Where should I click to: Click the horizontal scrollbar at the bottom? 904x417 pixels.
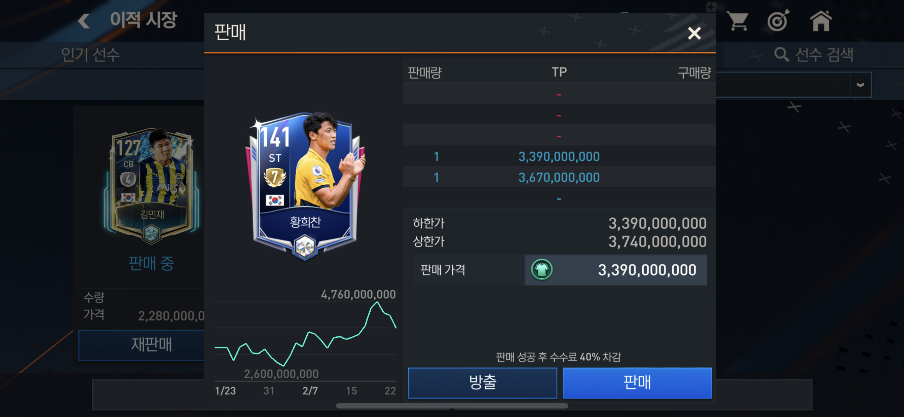[x=451, y=406]
